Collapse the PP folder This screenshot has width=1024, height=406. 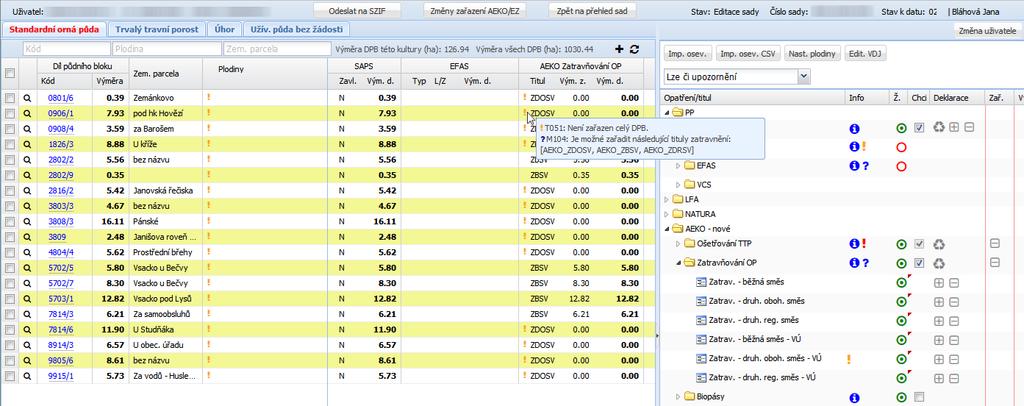[667, 113]
